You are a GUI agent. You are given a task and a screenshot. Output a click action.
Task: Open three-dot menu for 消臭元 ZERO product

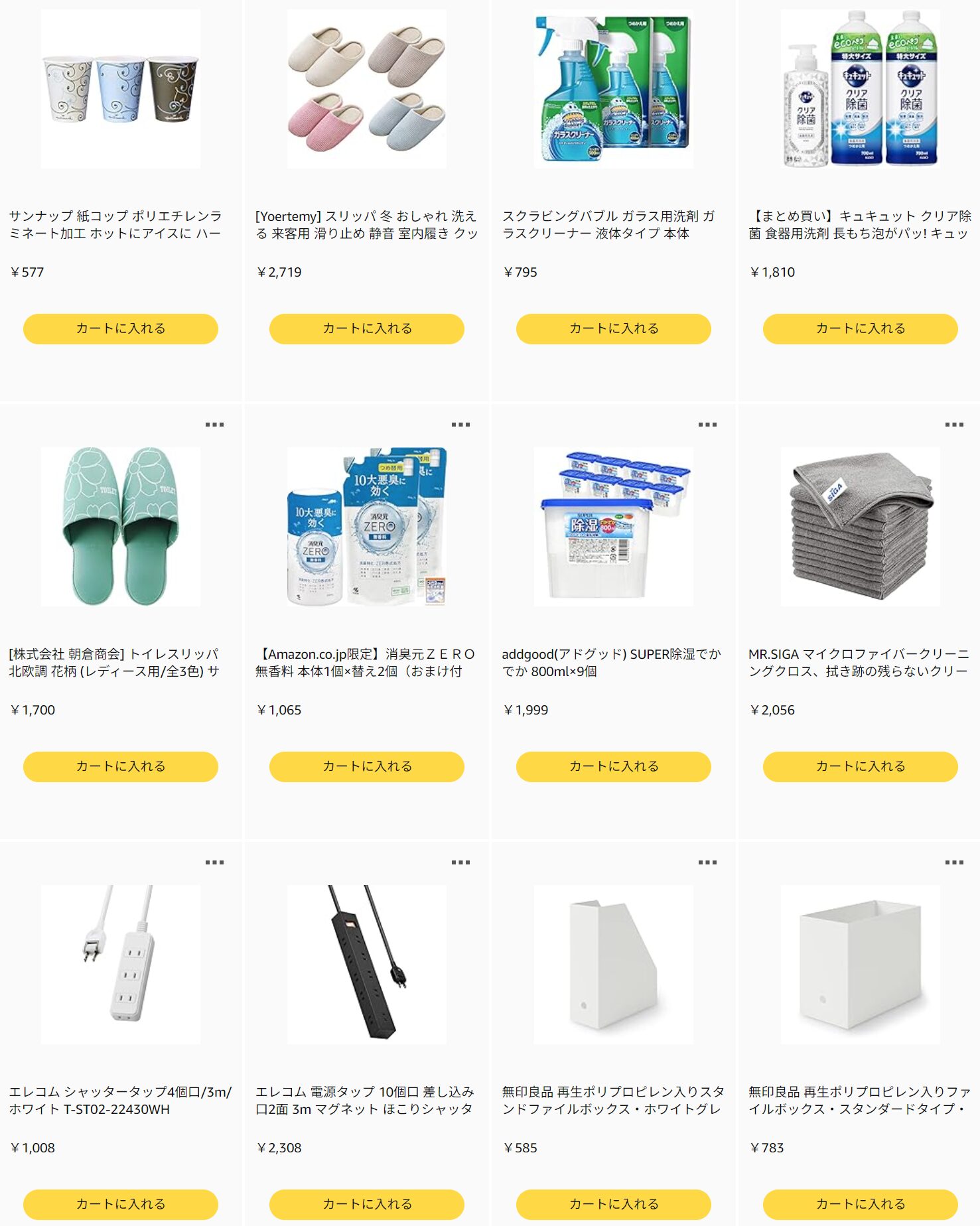460,425
